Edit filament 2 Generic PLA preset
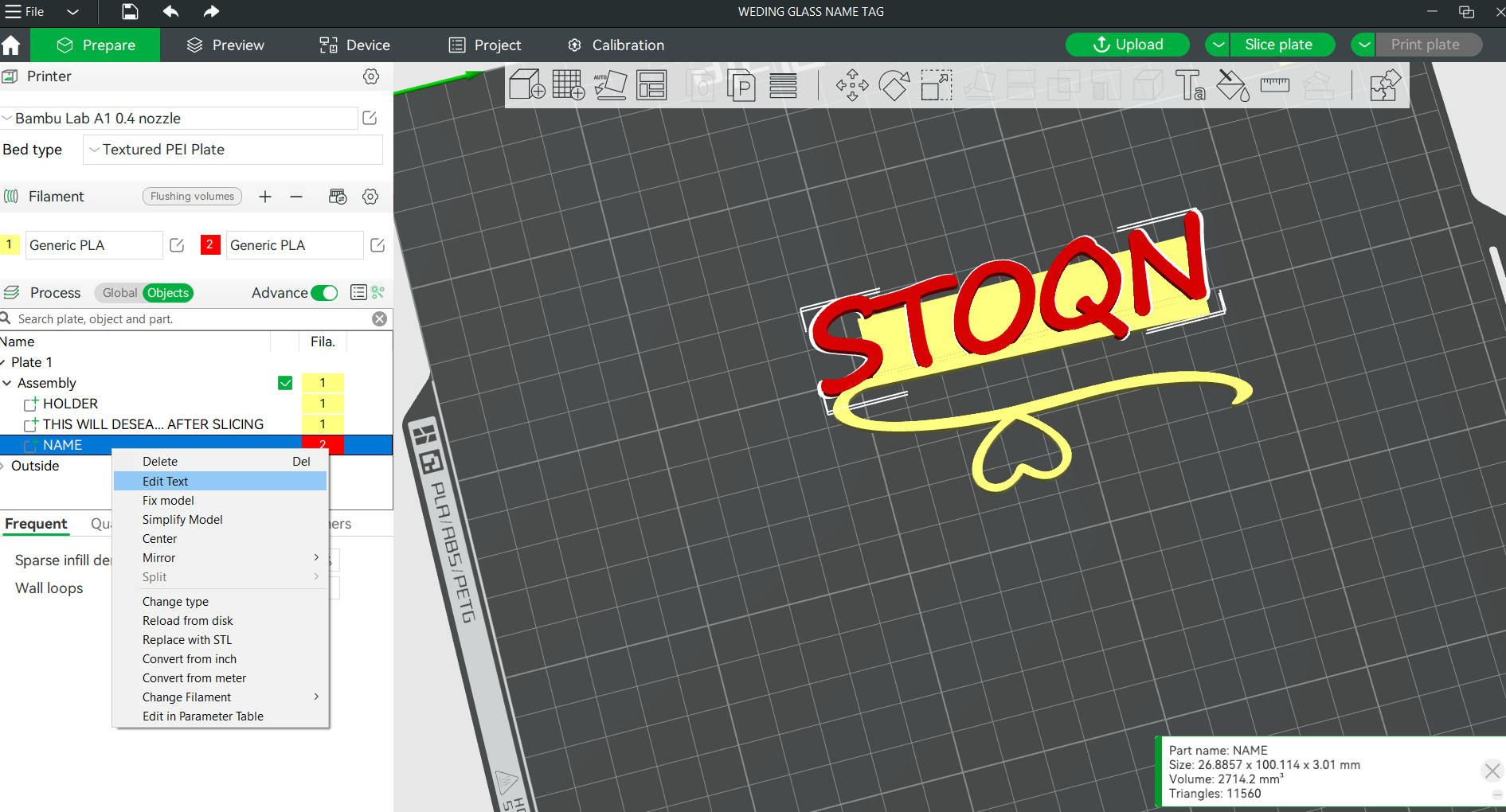The image size is (1506, 812). pyautogui.click(x=377, y=245)
